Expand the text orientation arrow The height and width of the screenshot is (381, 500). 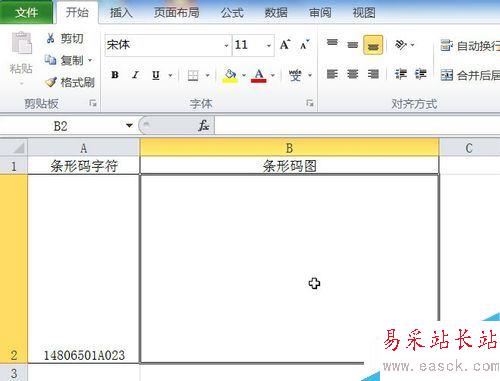[x=413, y=45]
